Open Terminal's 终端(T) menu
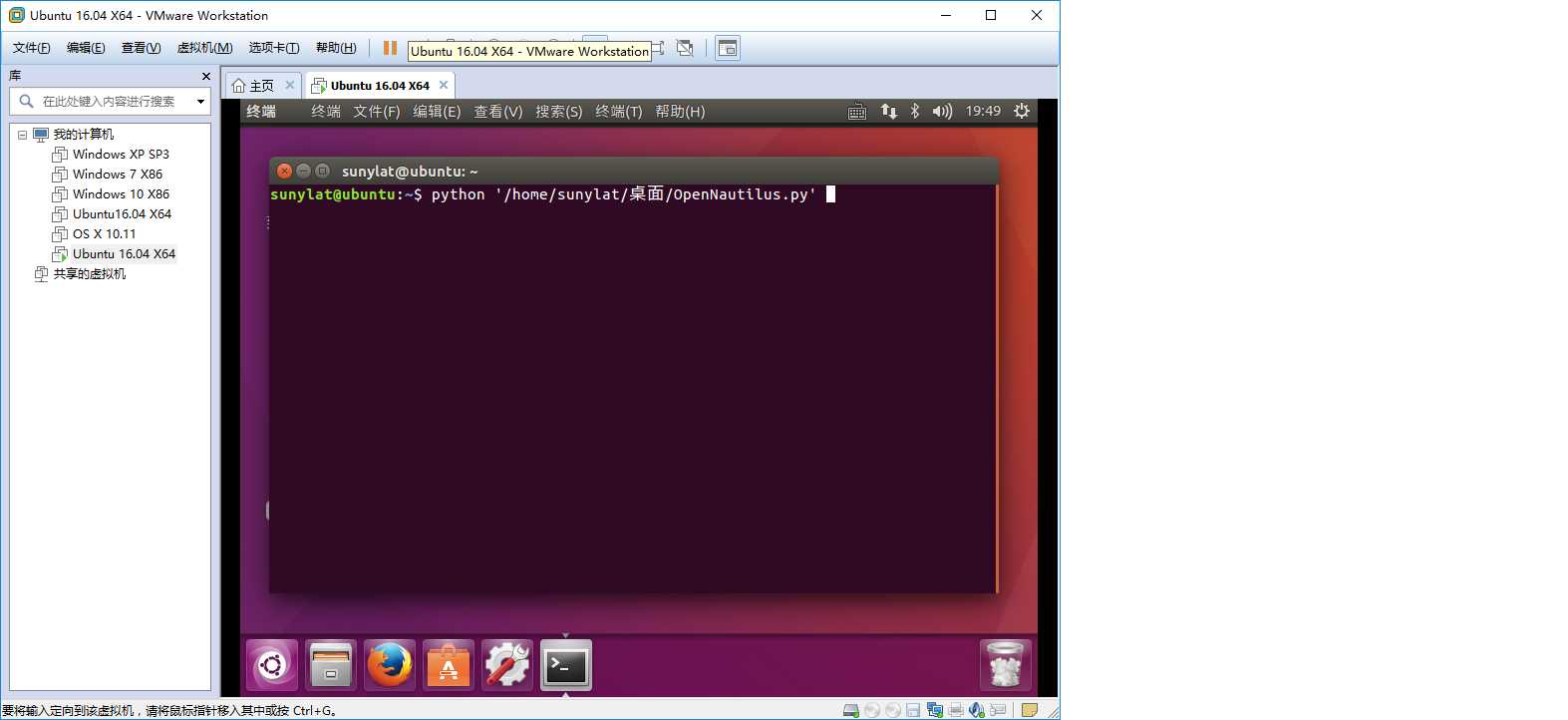 pos(619,112)
